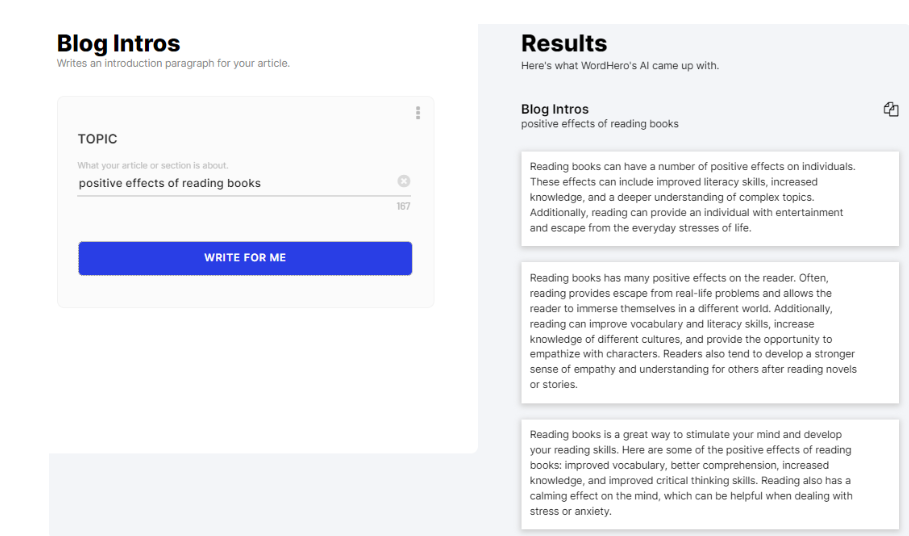Click the topic subtitle under Results' Blog Intros
Image resolution: width=909 pixels, height=536 pixels.
tap(599, 124)
